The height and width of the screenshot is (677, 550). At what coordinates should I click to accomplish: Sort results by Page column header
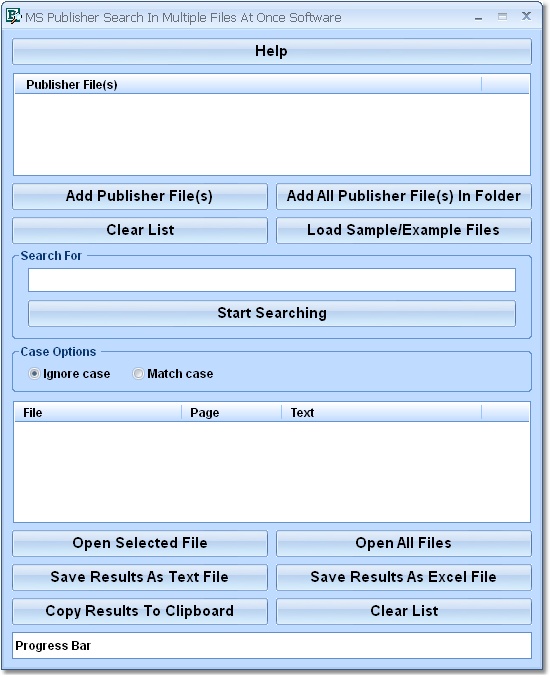tap(231, 413)
